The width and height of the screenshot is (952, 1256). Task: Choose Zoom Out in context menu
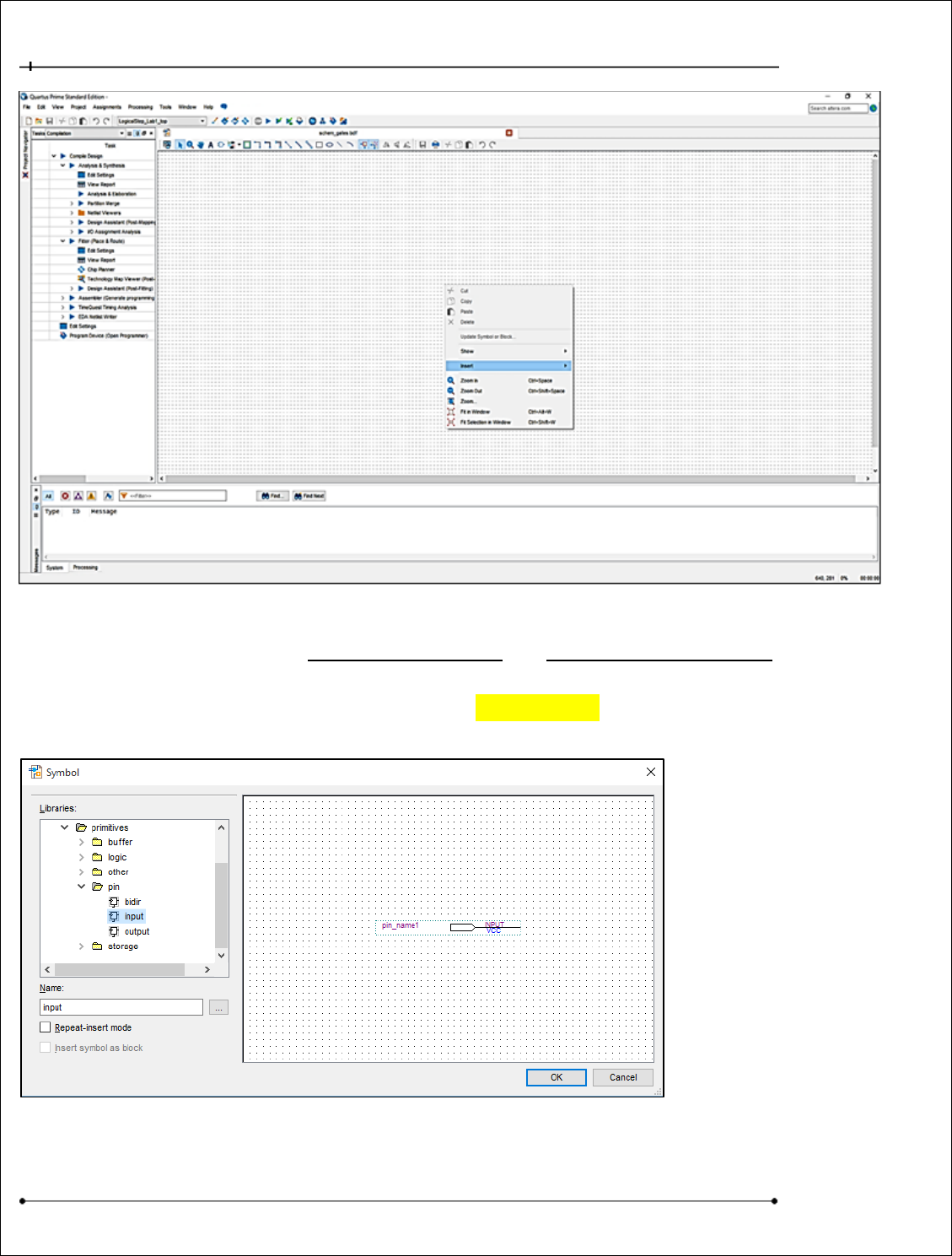(508, 391)
